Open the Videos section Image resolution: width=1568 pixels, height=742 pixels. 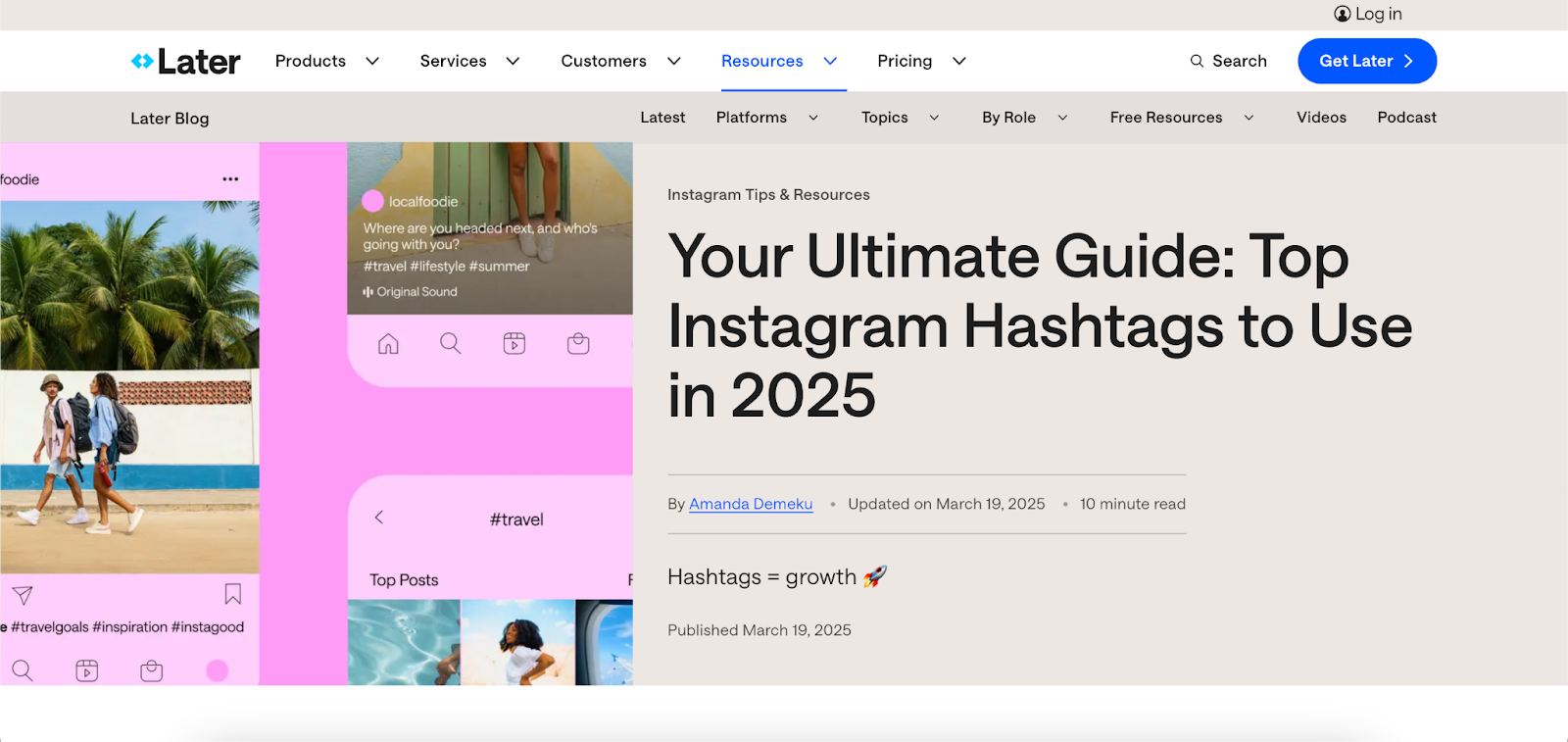coord(1321,118)
